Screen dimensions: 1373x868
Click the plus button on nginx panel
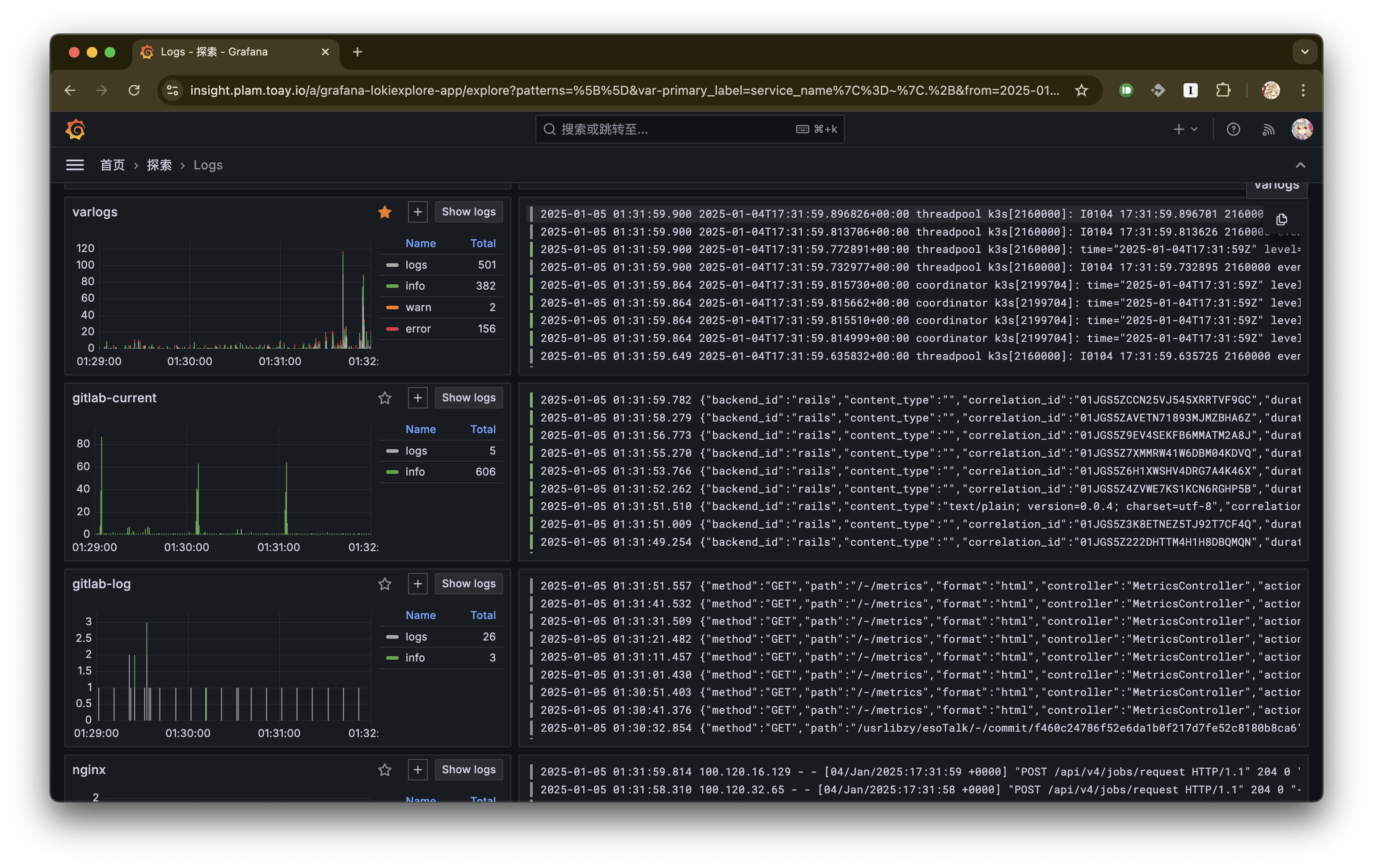point(417,769)
